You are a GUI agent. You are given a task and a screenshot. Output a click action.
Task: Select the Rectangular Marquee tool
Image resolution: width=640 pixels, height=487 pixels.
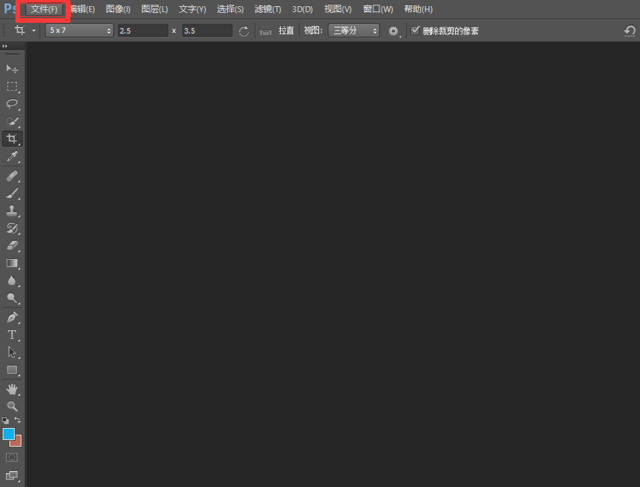tap(12, 87)
